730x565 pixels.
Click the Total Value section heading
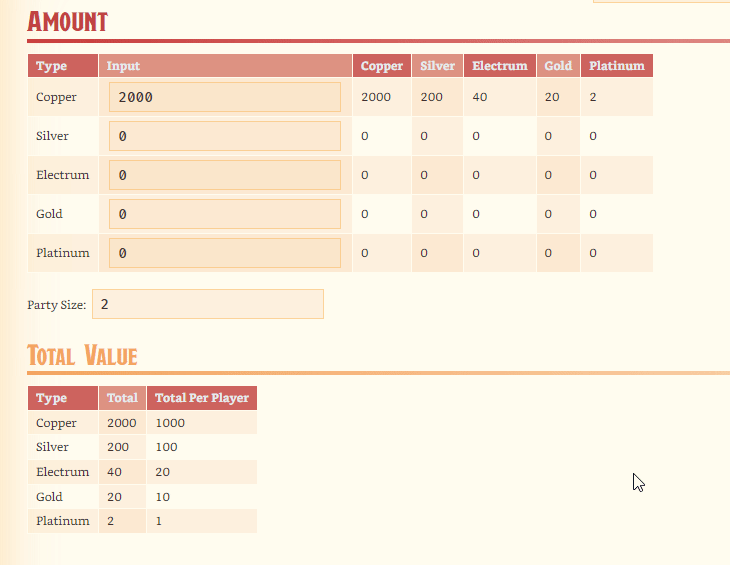point(82,355)
